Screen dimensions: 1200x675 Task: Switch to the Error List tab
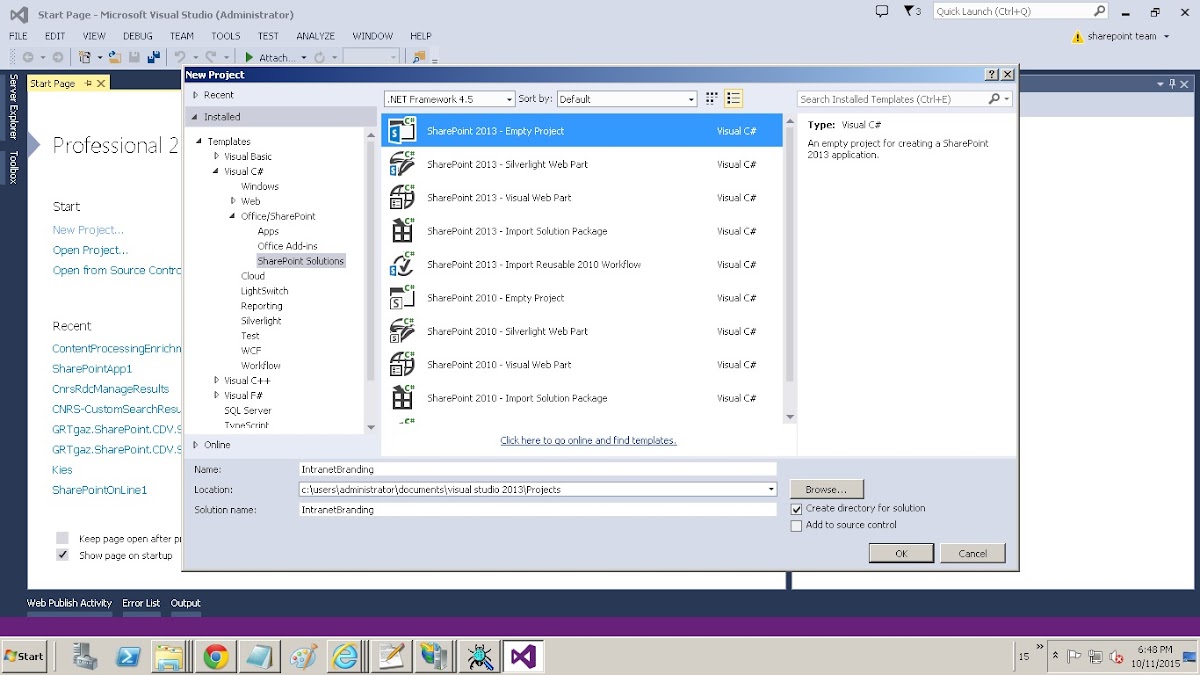point(141,603)
